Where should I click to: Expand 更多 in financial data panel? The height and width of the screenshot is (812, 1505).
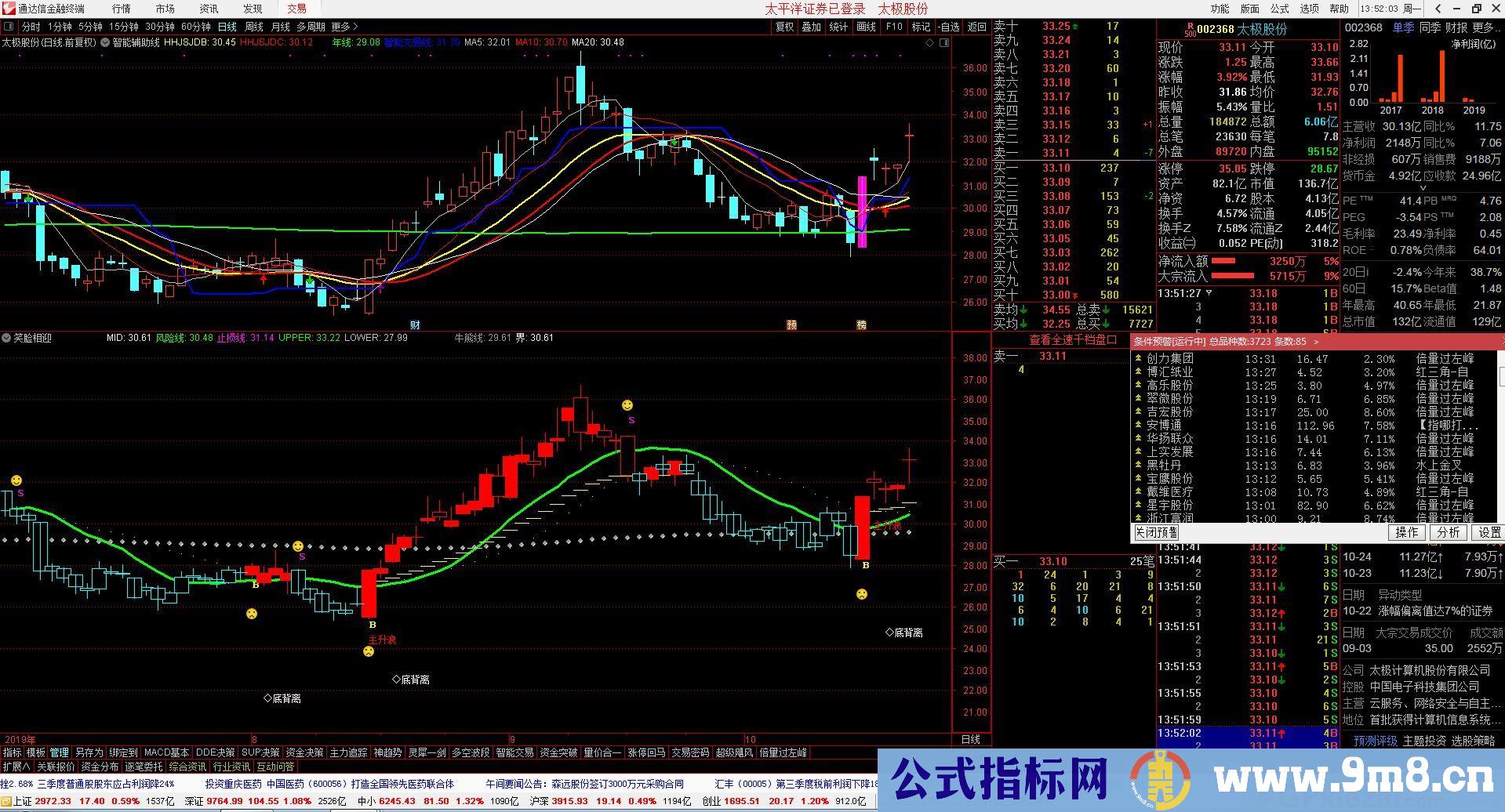point(1483,27)
